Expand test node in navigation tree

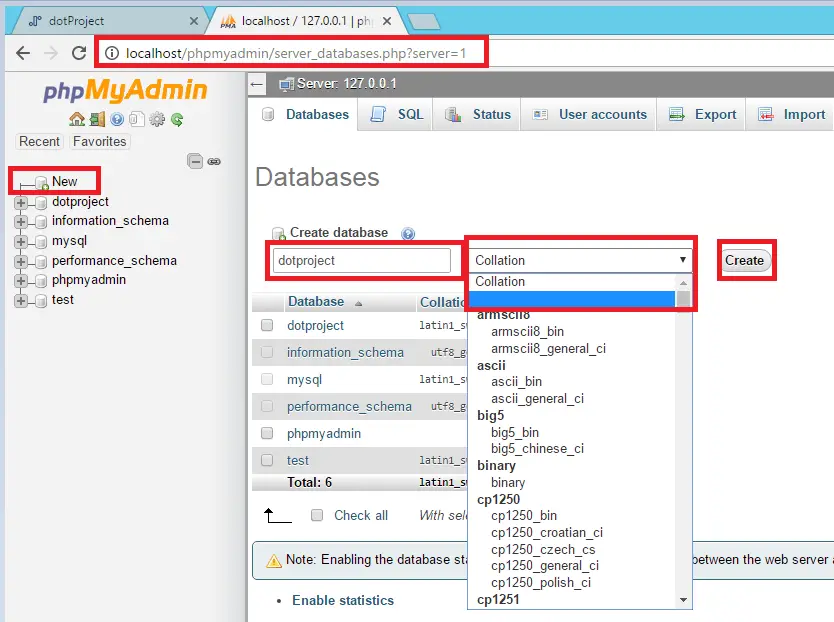tap(21, 301)
